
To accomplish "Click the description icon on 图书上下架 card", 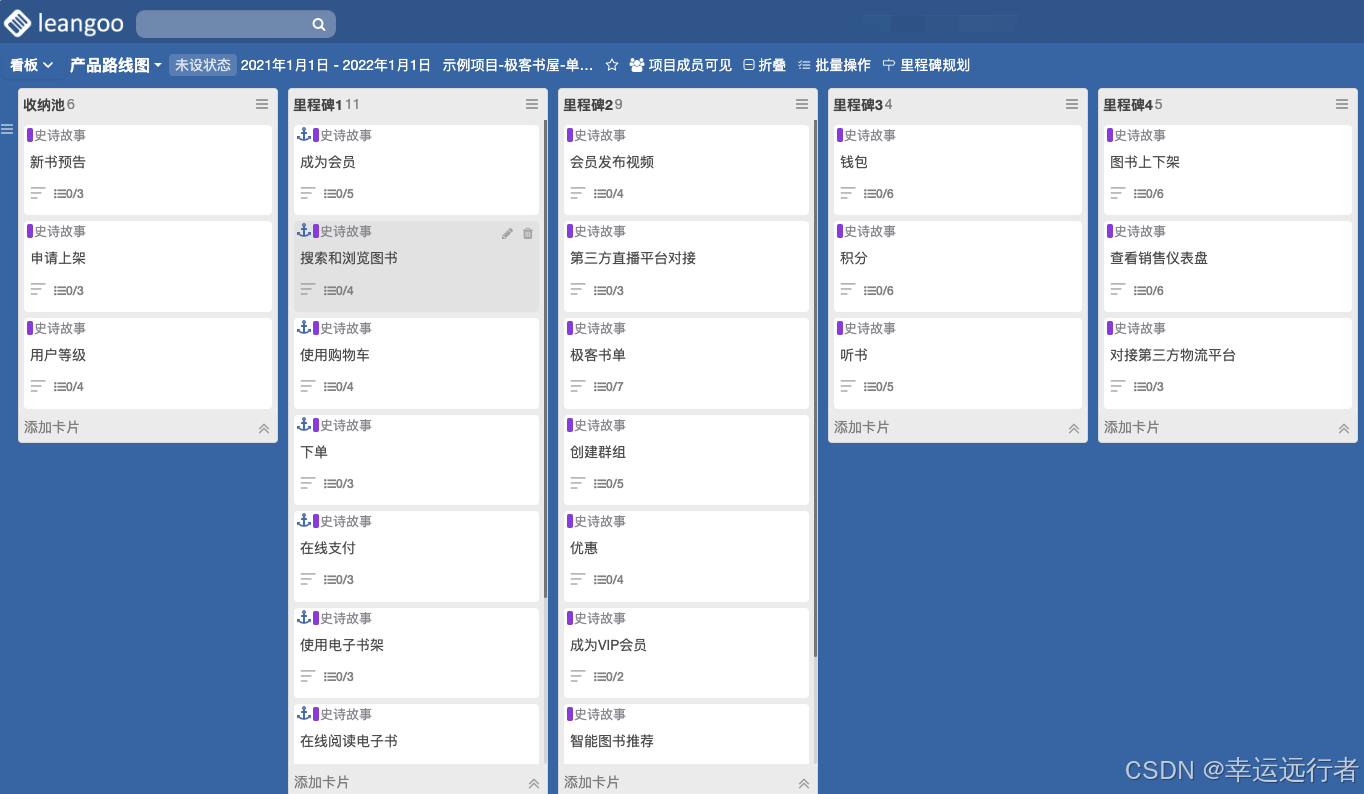I will pyautogui.click(x=1118, y=193).
